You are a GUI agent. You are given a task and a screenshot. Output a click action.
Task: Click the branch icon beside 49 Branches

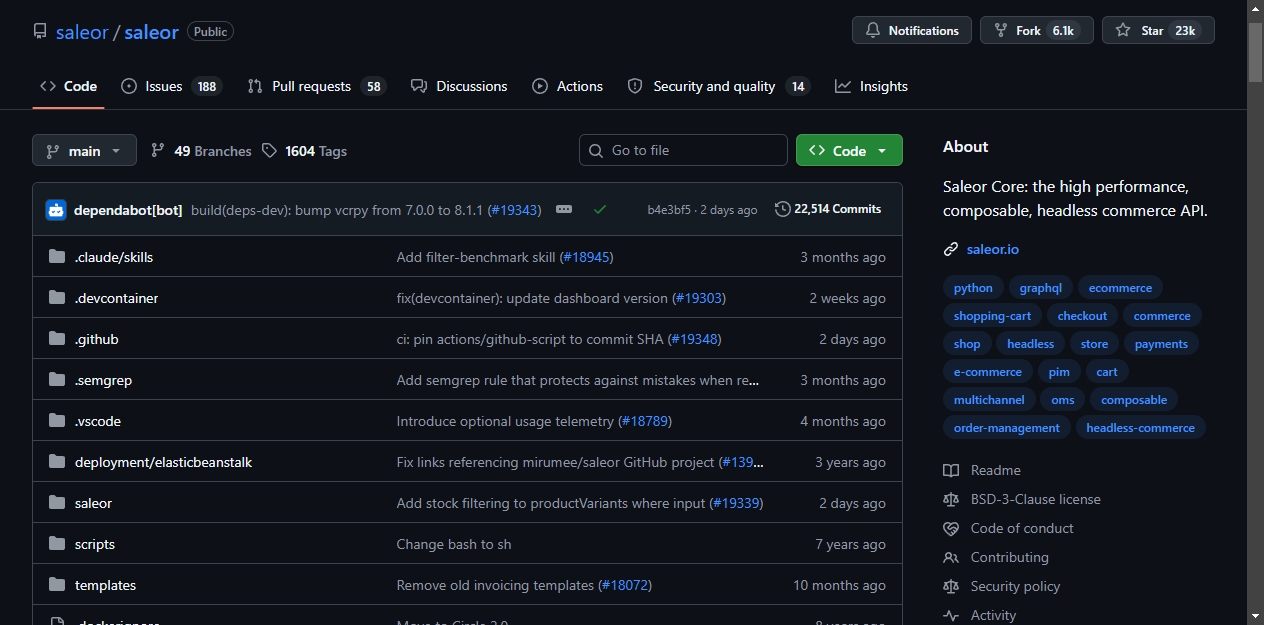point(158,151)
